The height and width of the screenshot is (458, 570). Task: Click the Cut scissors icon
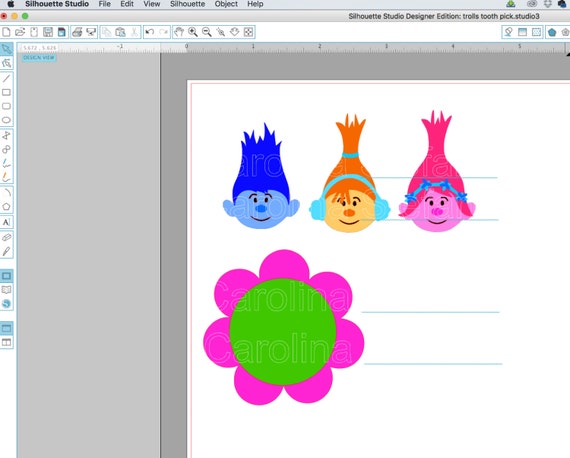tap(134, 32)
